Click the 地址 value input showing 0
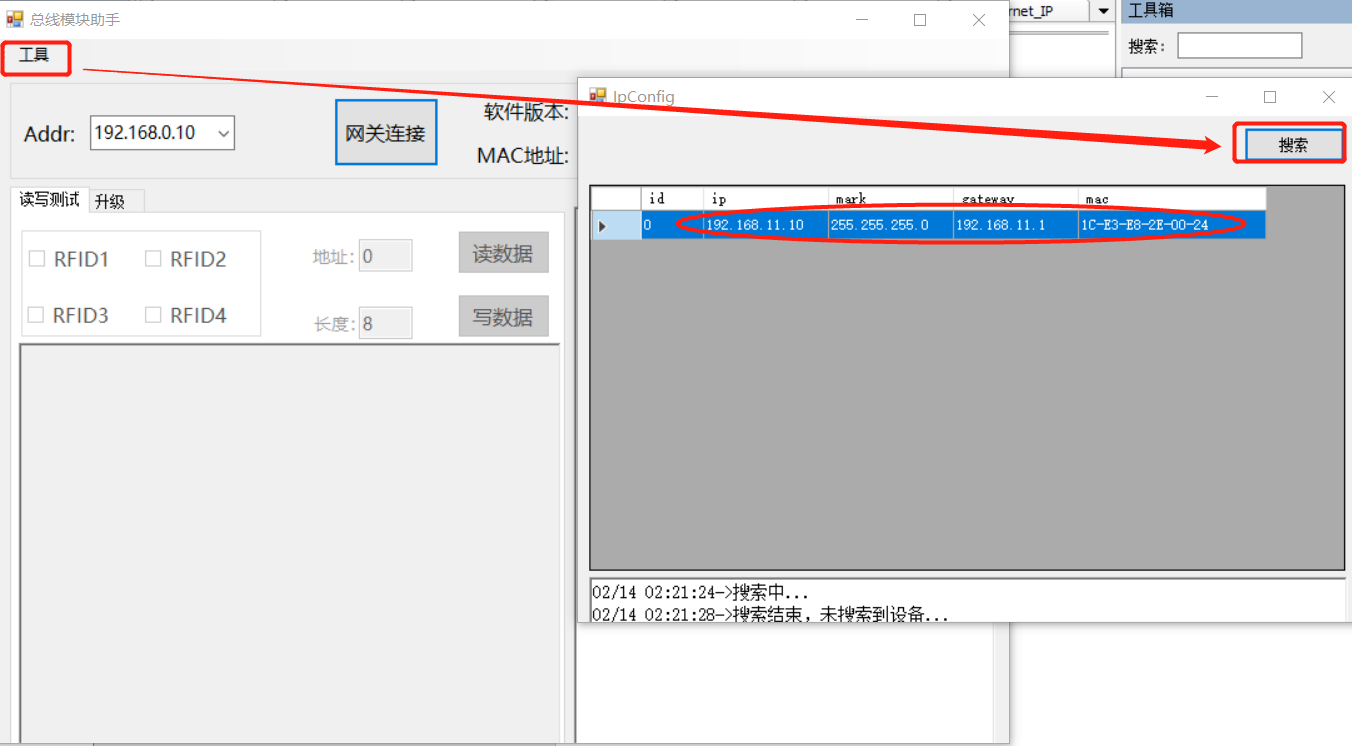The image size is (1352, 746). tap(385, 255)
